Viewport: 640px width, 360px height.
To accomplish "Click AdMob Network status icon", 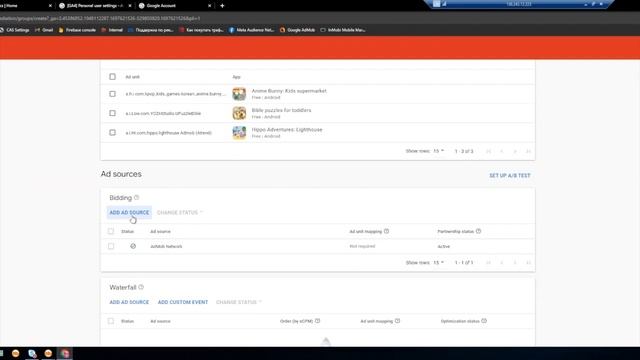I will point(133,246).
